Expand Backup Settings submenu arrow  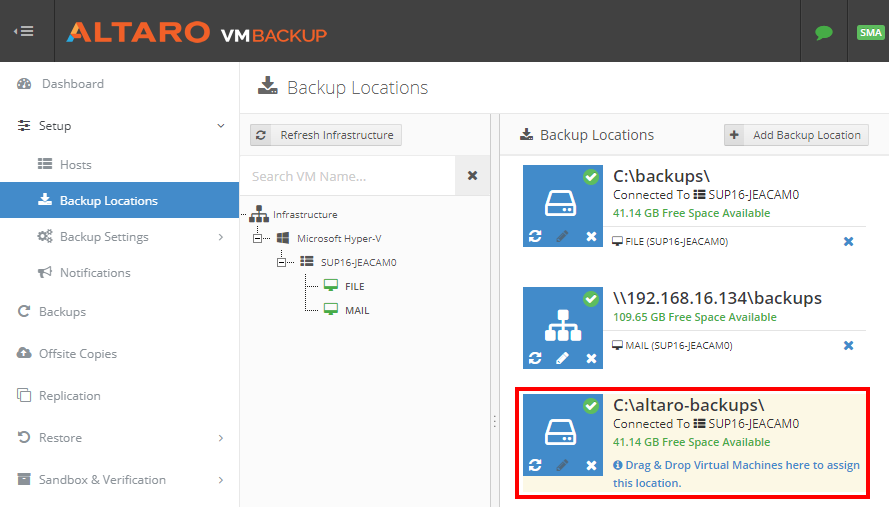click(221, 237)
